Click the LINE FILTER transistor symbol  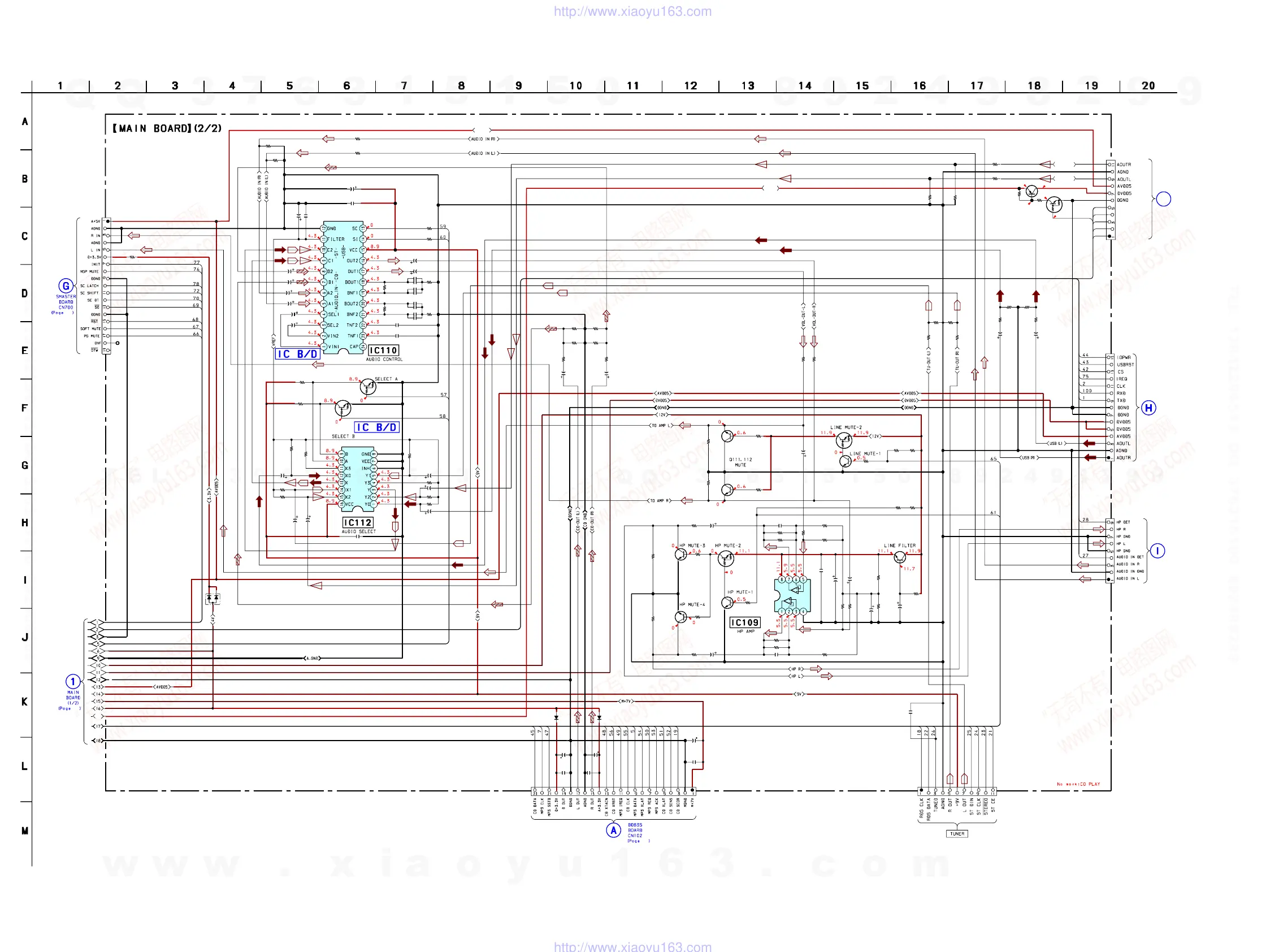(900, 557)
